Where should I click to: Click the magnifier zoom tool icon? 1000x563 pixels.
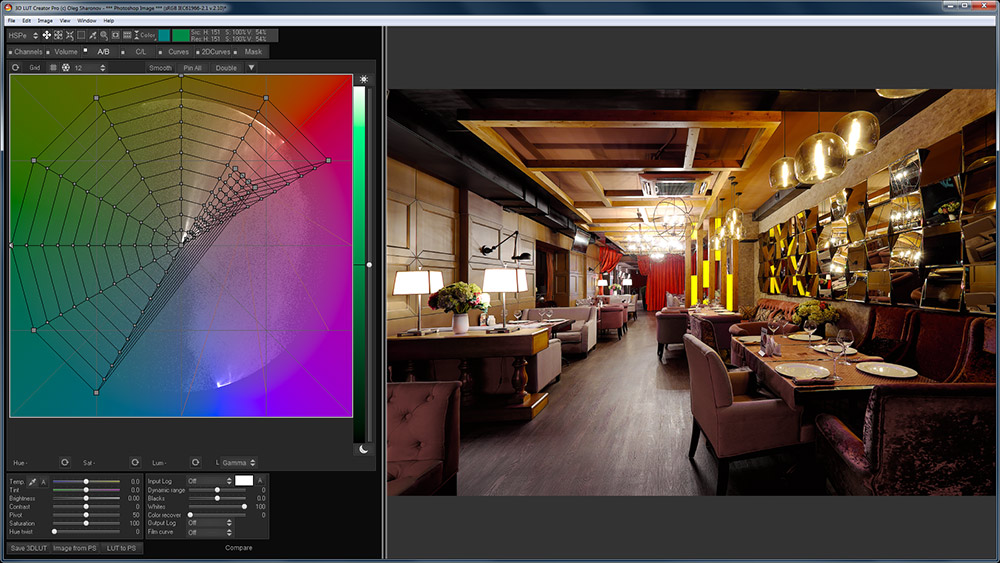(103, 35)
